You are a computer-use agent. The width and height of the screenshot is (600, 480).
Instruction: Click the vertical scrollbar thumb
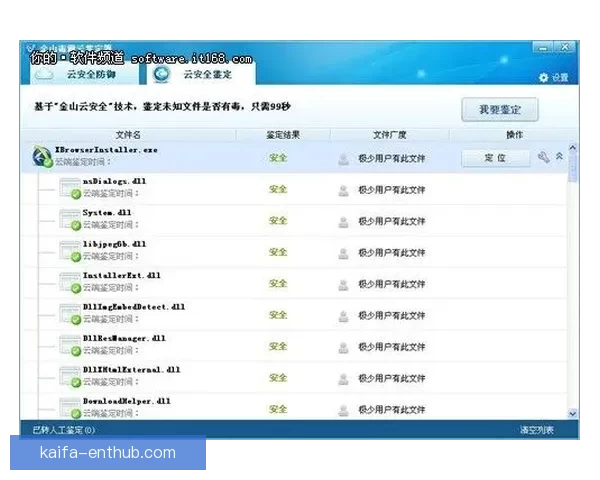(x=573, y=167)
